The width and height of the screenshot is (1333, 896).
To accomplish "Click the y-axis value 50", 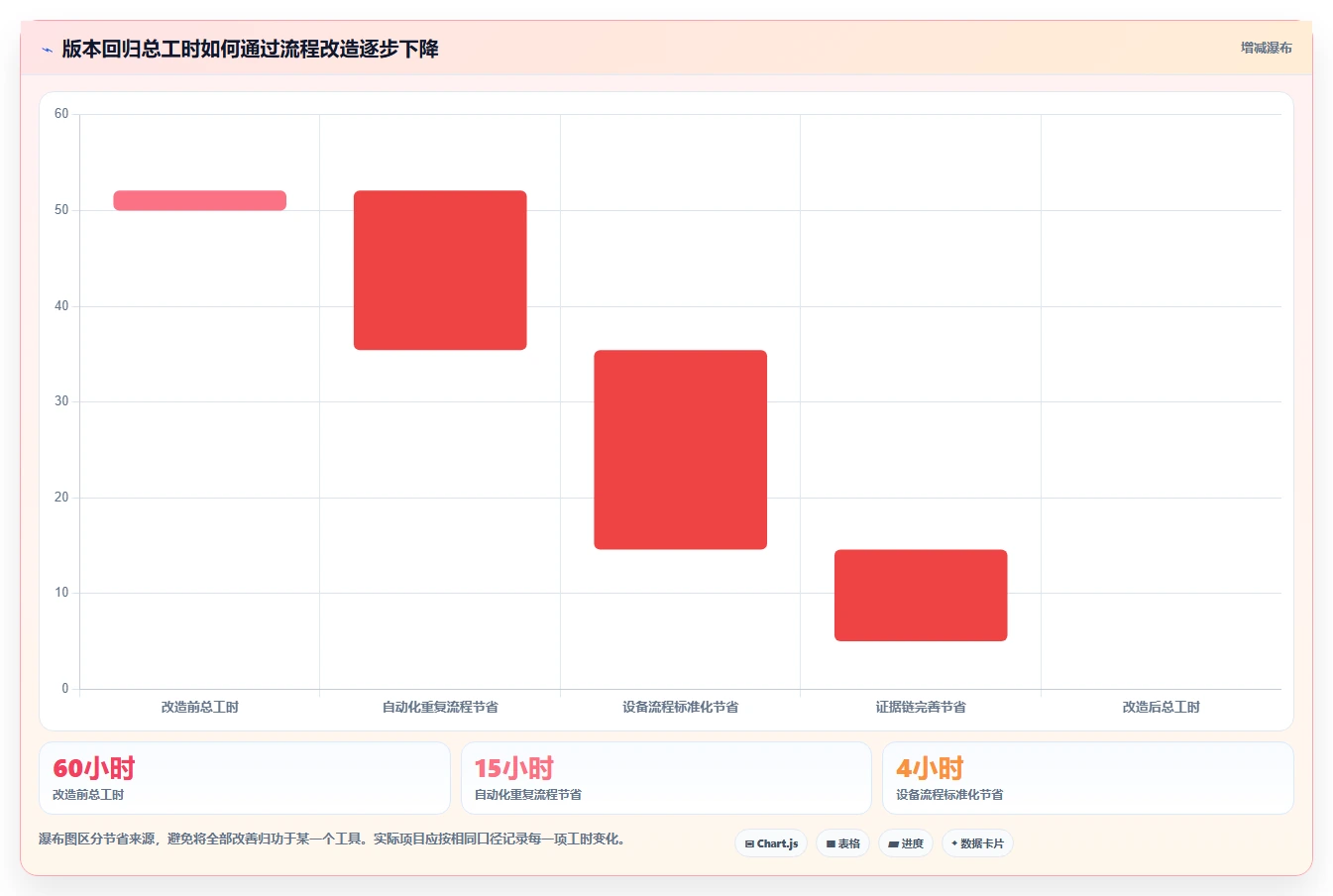I will tap(61, 210).
